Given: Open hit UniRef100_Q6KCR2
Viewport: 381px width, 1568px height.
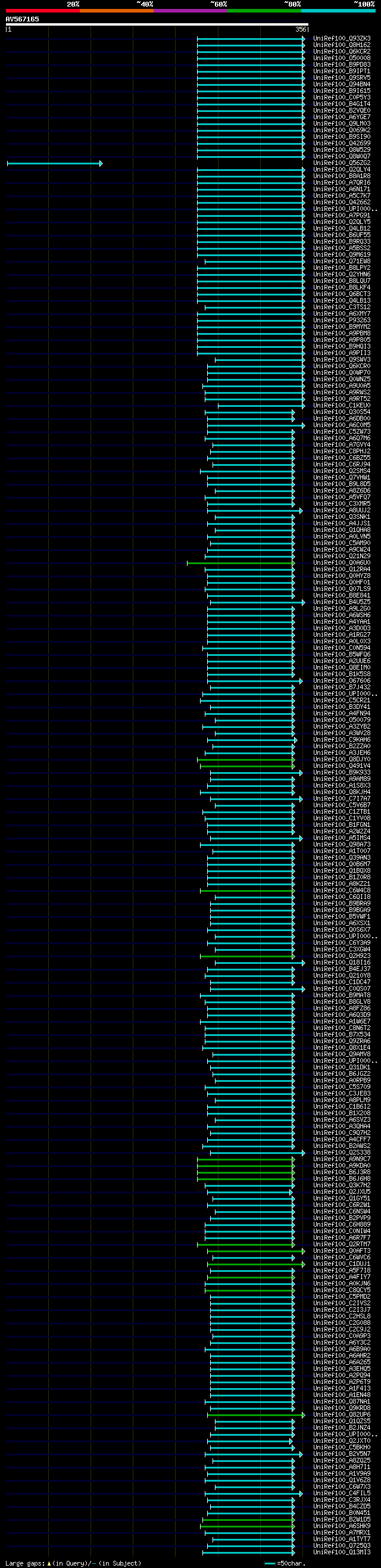Looking at the screenshot, I should pos(342,52).
